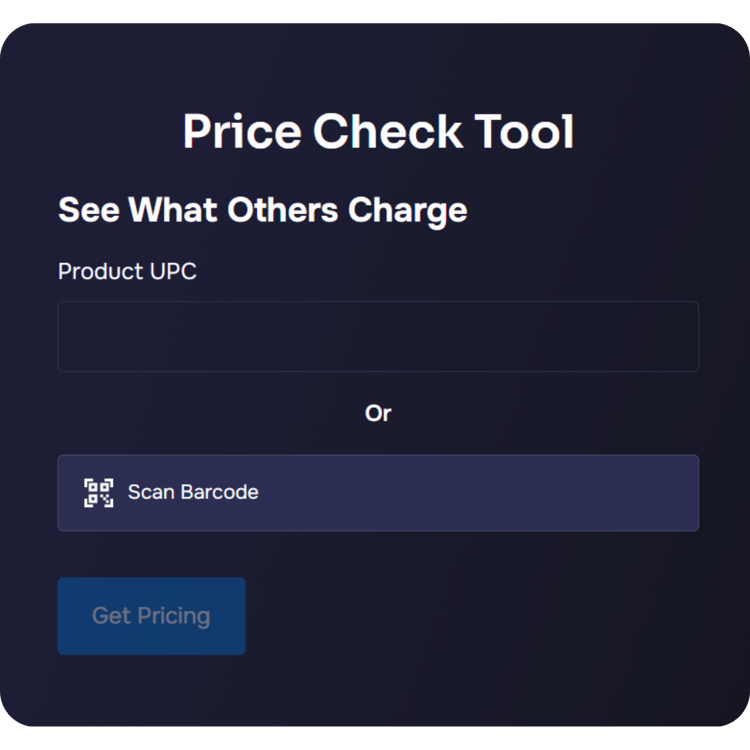Tap the barcode icon beside Scan Barcode
Screen dimensions: 750x750
(98, 492)
